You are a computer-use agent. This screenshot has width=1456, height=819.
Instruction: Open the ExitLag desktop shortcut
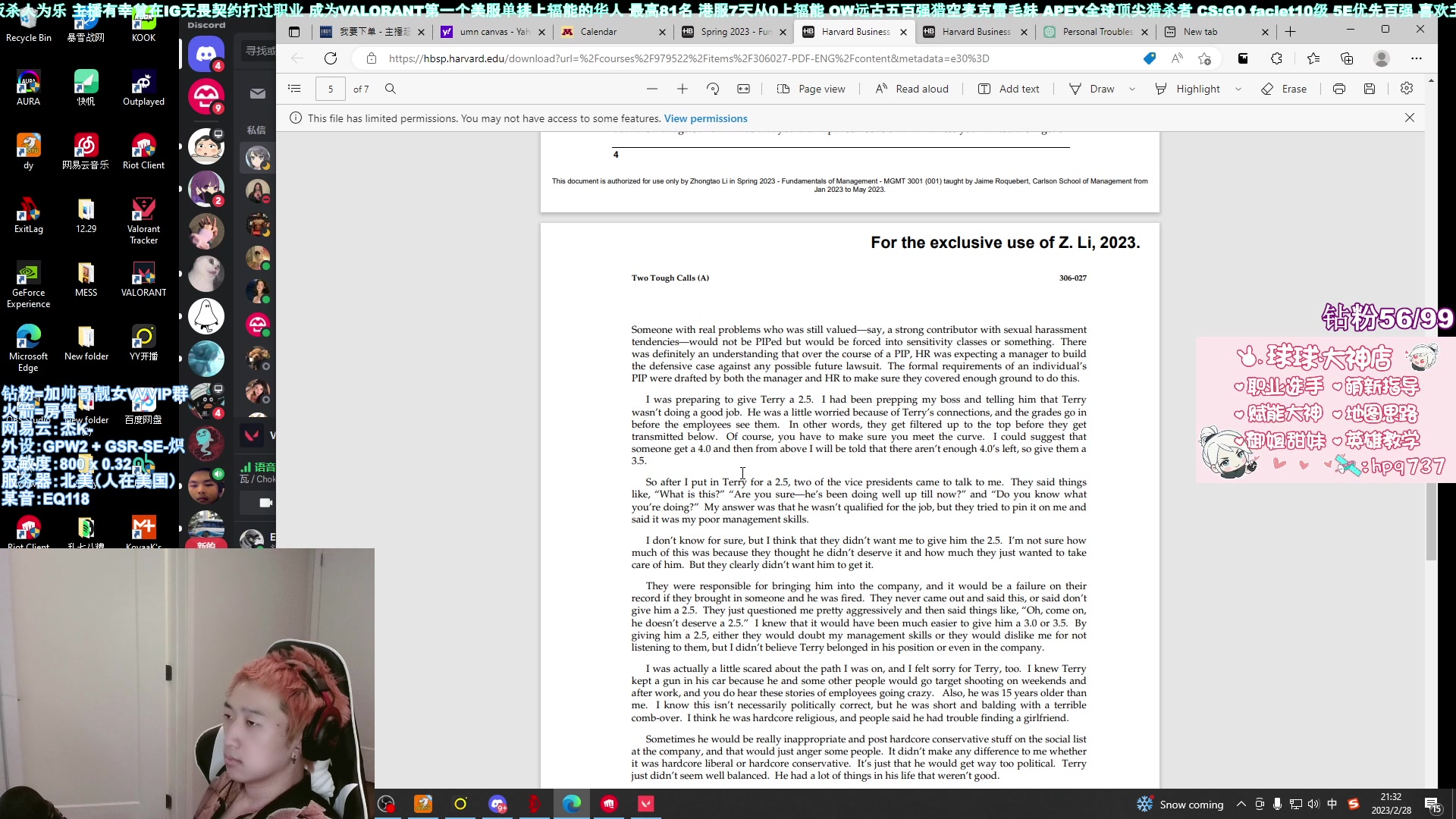(x=29, y=215)
